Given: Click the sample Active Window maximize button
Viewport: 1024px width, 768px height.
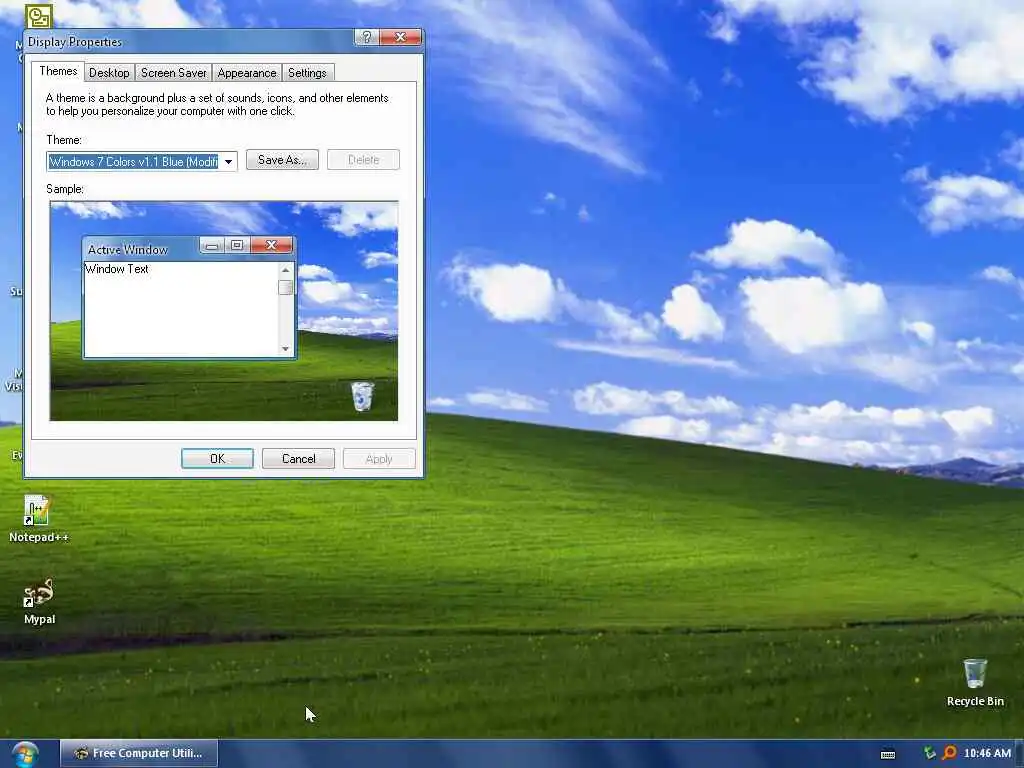Looking at the screenshot, I should [x=237, y=245].
